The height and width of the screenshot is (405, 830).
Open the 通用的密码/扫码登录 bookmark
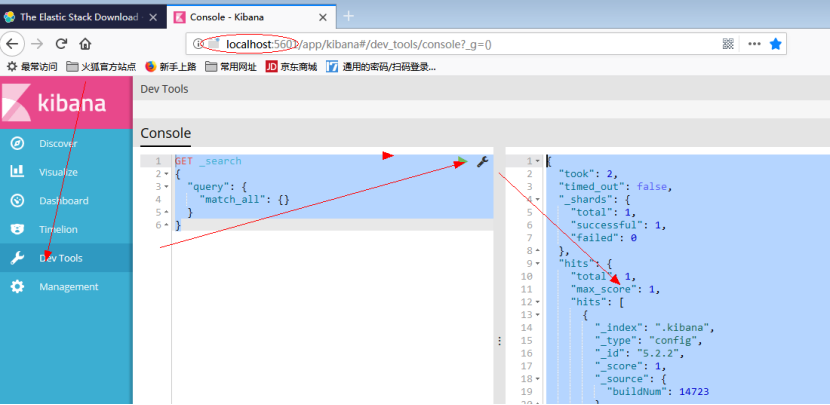381,67
